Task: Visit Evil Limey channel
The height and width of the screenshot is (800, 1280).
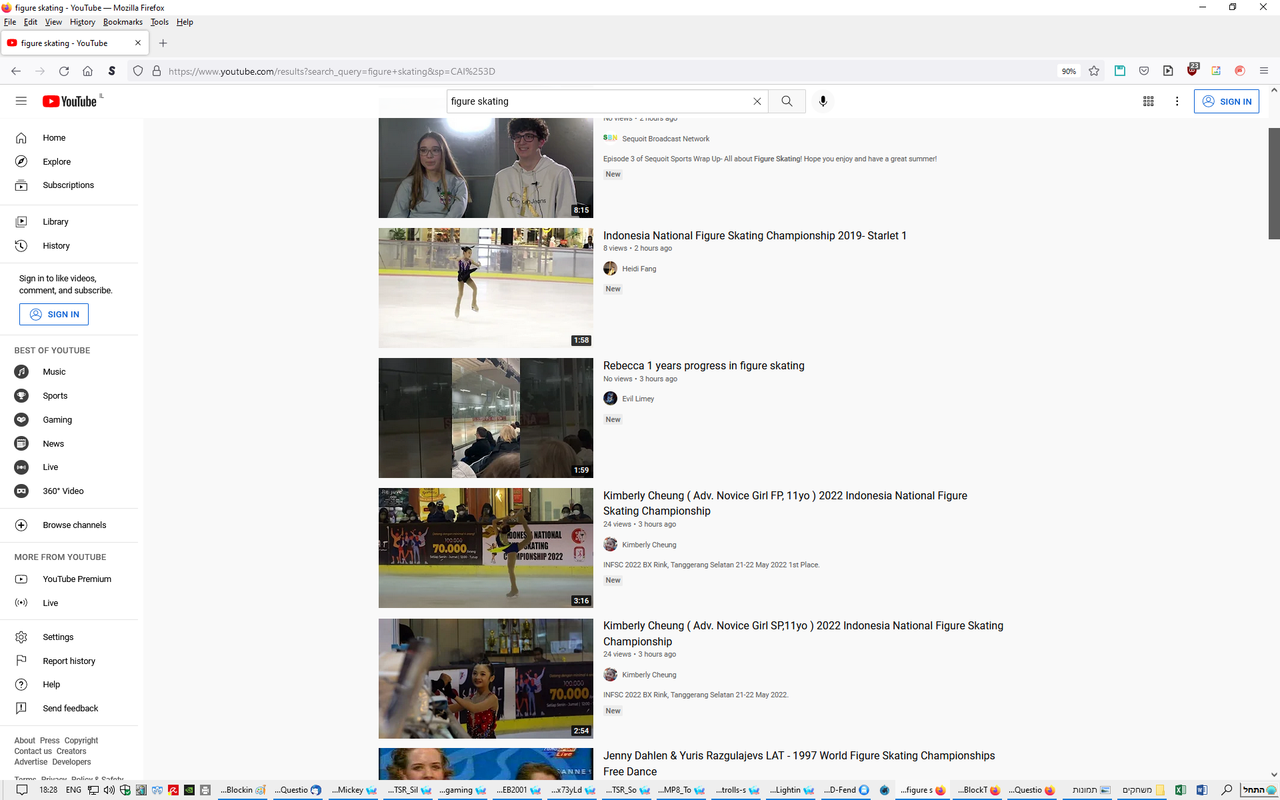Action: click(x=638, y=399)
